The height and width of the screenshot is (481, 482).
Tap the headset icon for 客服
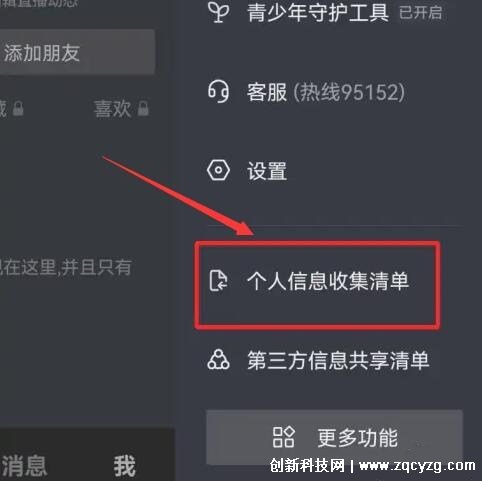[218, 92]
